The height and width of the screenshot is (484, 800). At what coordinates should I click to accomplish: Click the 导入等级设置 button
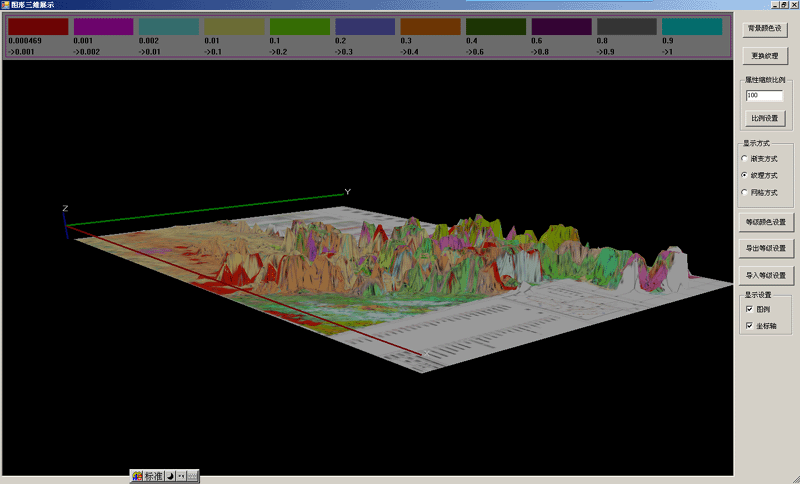click(766, 274)
